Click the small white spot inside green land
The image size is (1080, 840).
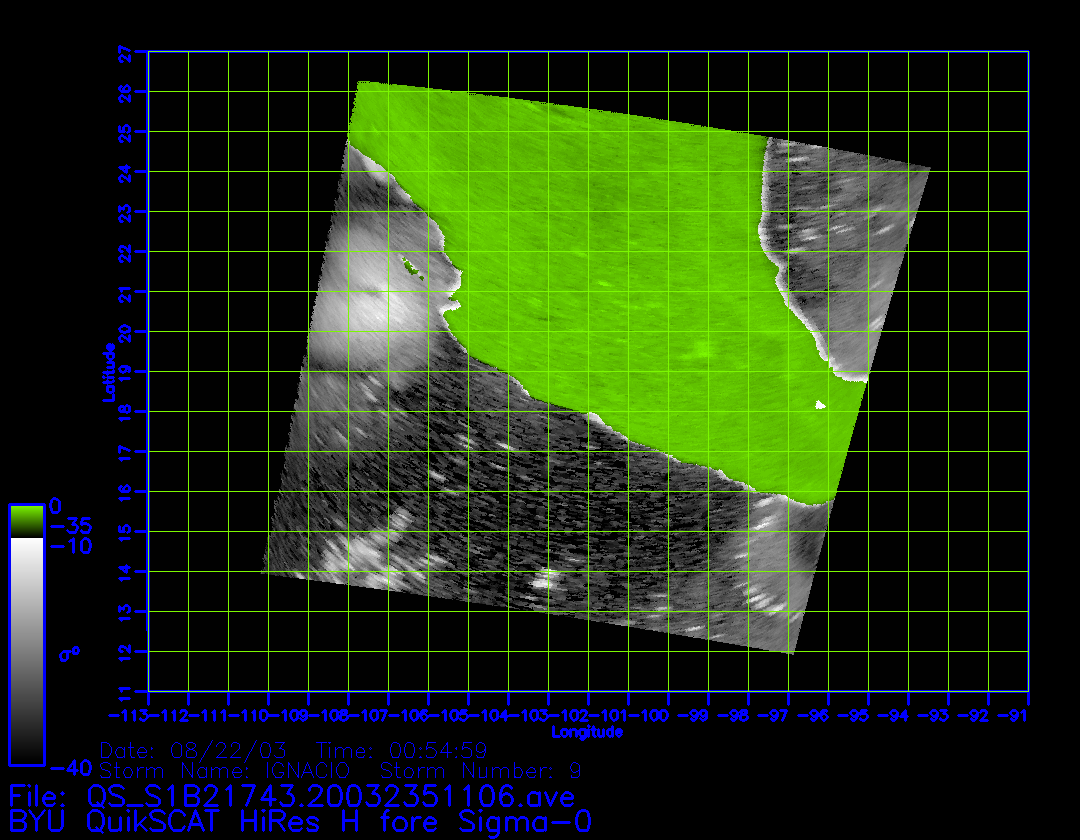[820, 404]
